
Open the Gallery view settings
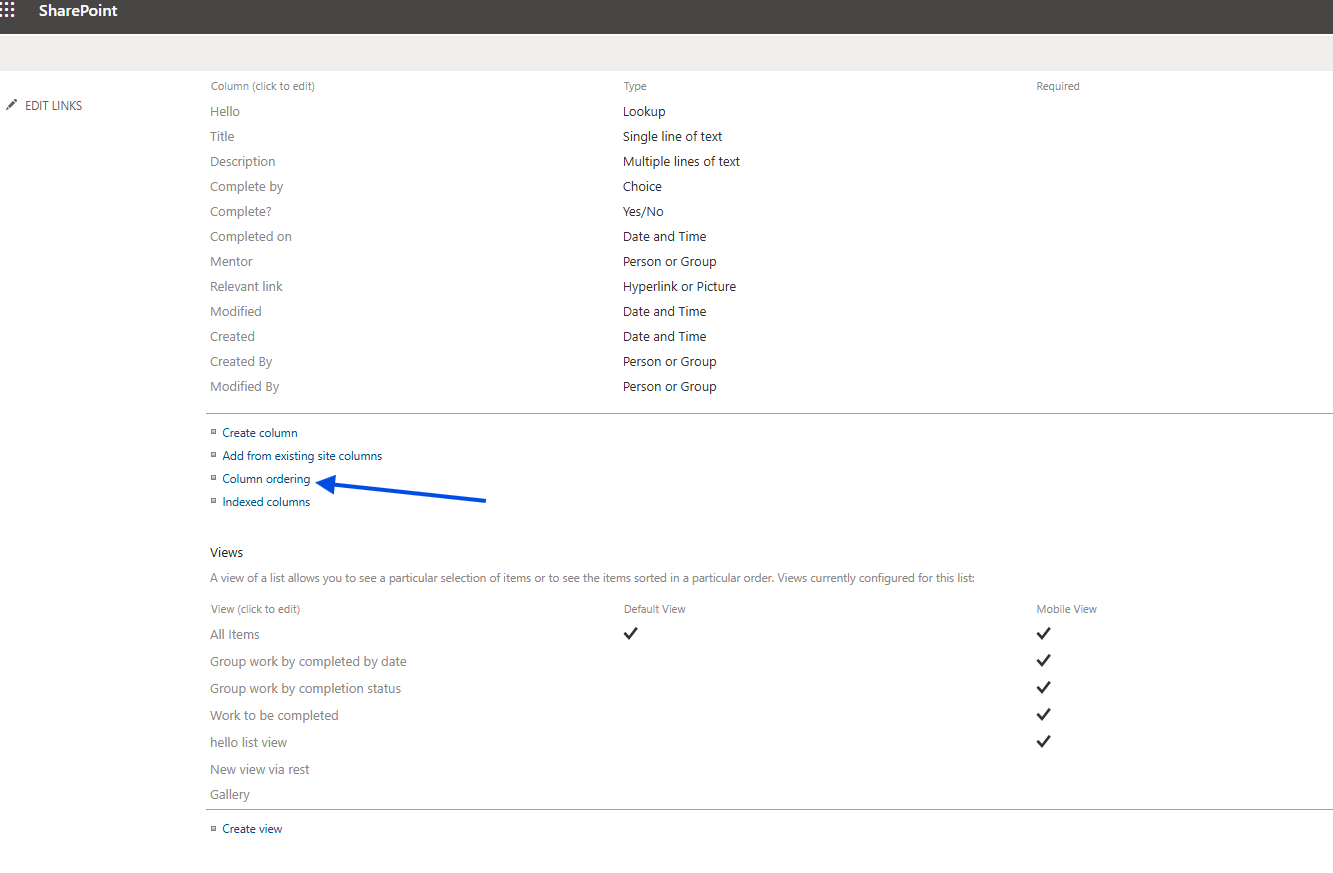pyautogui.click(x=230, y=795)
